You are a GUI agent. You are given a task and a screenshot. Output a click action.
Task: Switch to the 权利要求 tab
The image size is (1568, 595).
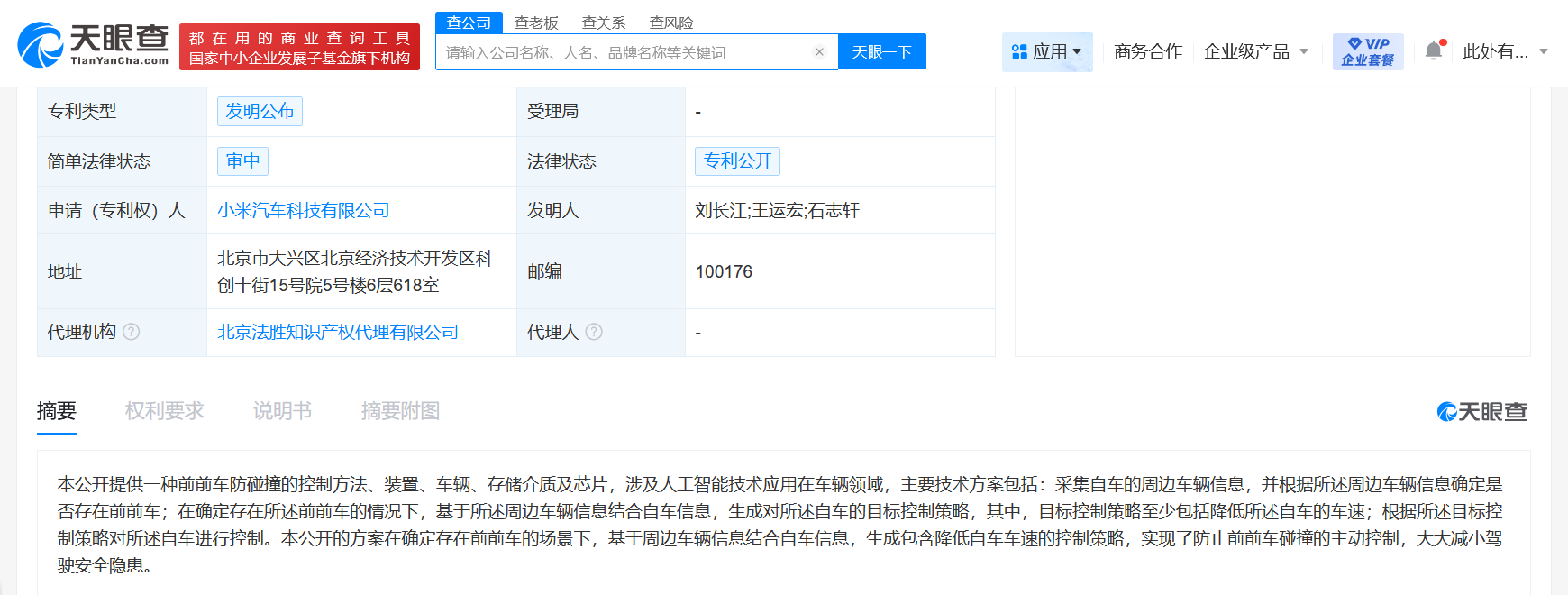pyautogui.click(x=165, y=411)
